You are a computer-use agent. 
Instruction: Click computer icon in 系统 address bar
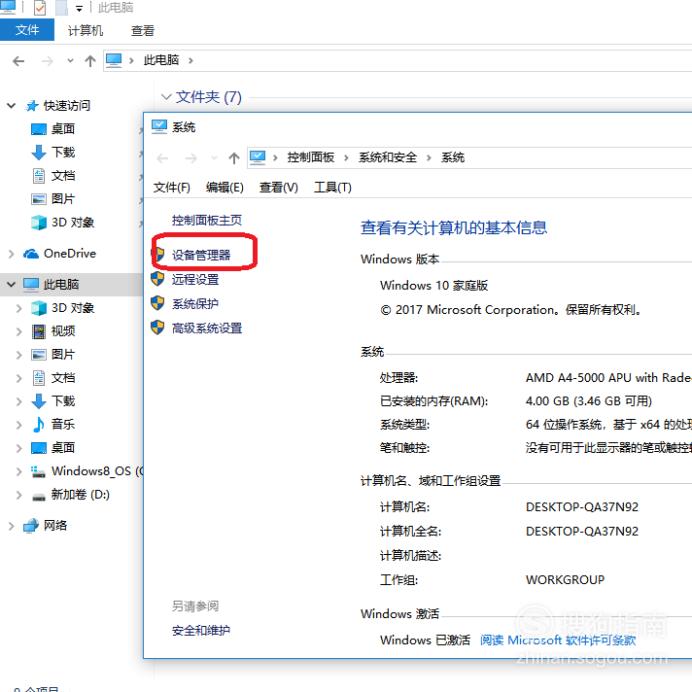pos(258,158)
